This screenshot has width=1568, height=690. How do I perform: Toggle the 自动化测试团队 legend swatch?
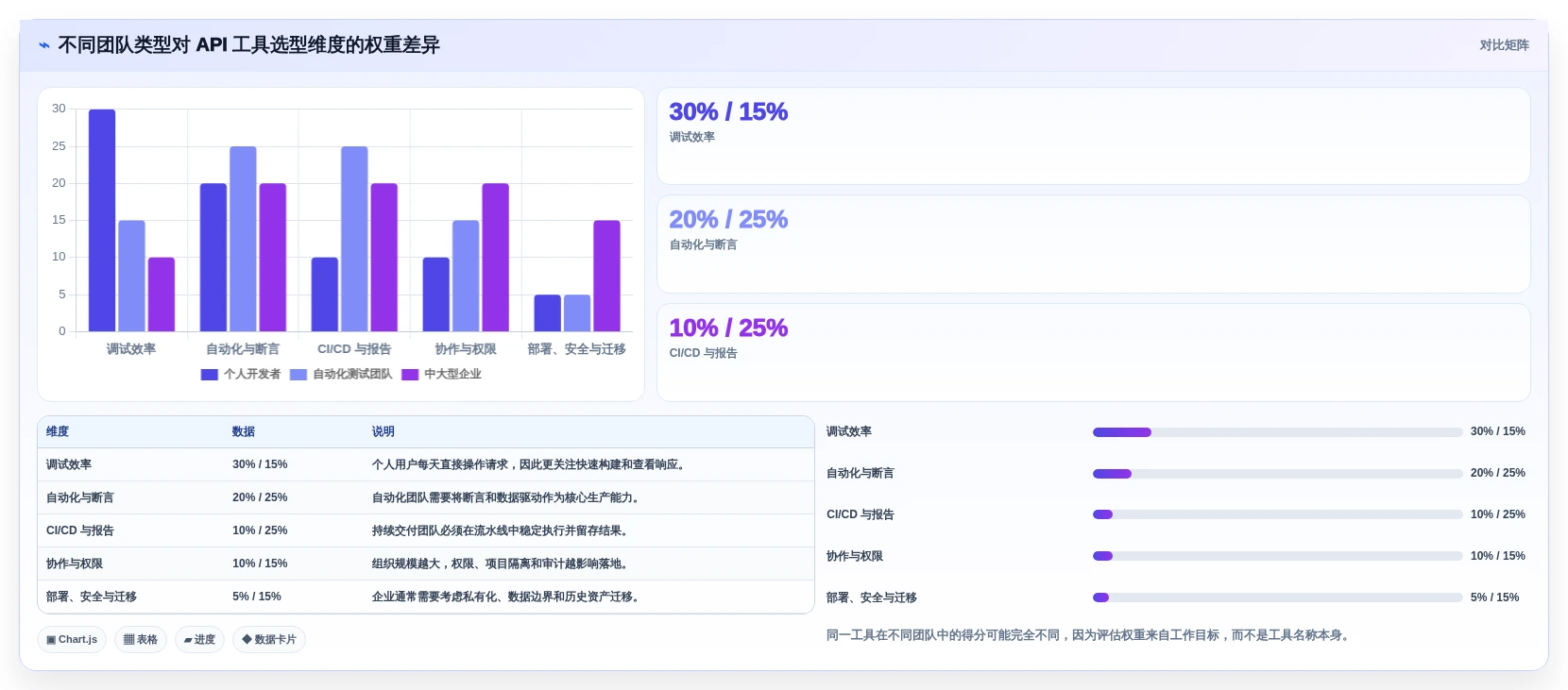pyautogui.click(x=298, y=375)
